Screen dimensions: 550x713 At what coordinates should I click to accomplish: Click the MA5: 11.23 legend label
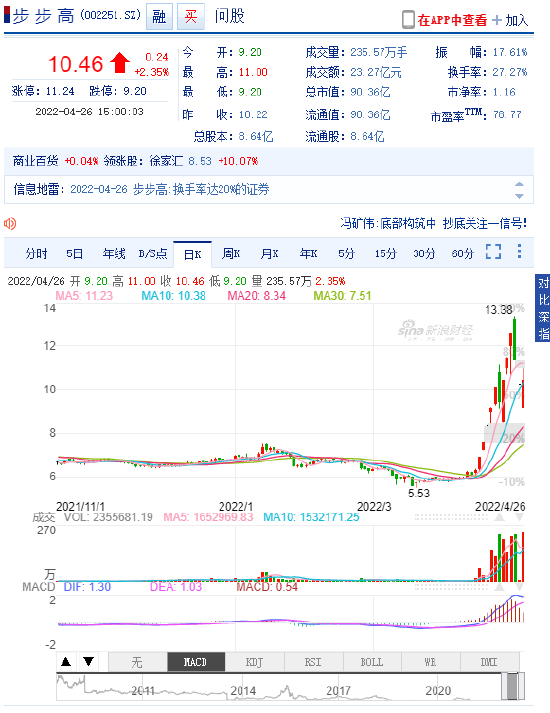click(84, 296)
